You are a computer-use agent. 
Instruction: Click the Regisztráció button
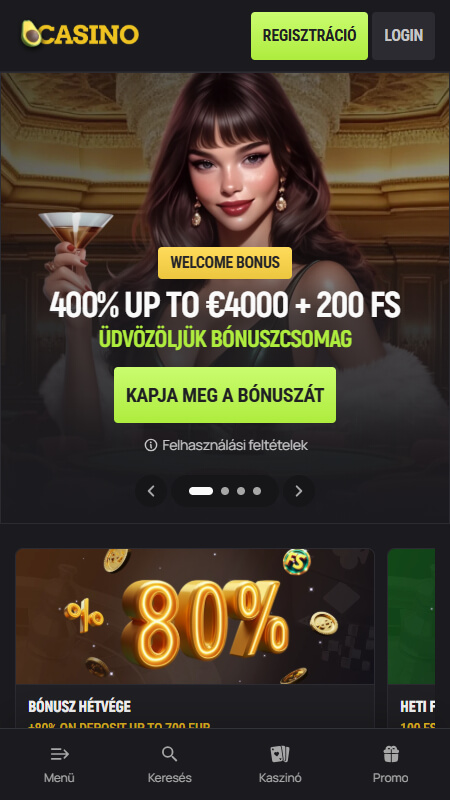309,36
